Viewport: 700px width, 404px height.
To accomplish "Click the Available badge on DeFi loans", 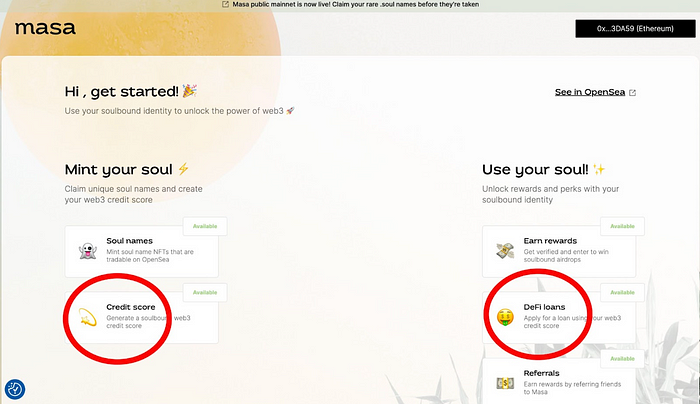I will tap(622, 292).
